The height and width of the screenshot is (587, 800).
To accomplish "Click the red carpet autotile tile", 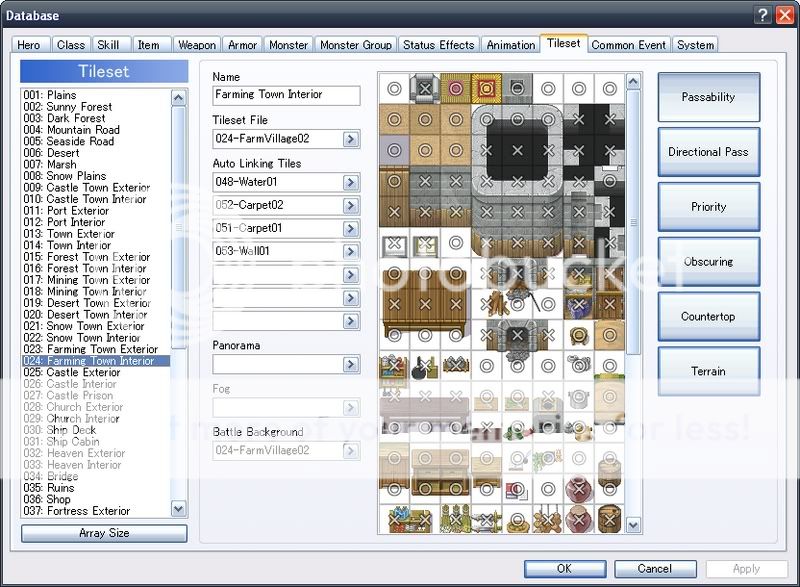I will pyautogui.click(x=456, y=88).
